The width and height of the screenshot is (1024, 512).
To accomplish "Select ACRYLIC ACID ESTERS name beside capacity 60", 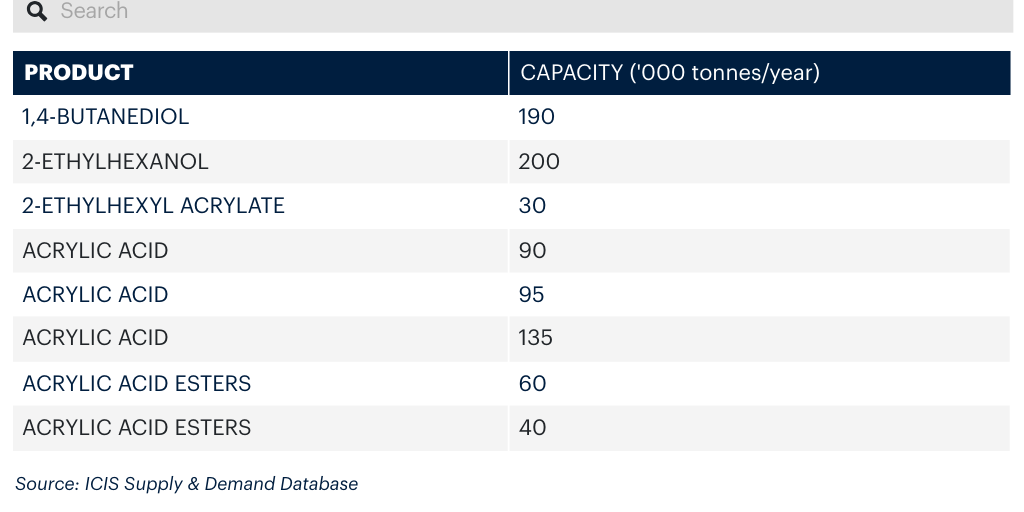I will (136, 383).
